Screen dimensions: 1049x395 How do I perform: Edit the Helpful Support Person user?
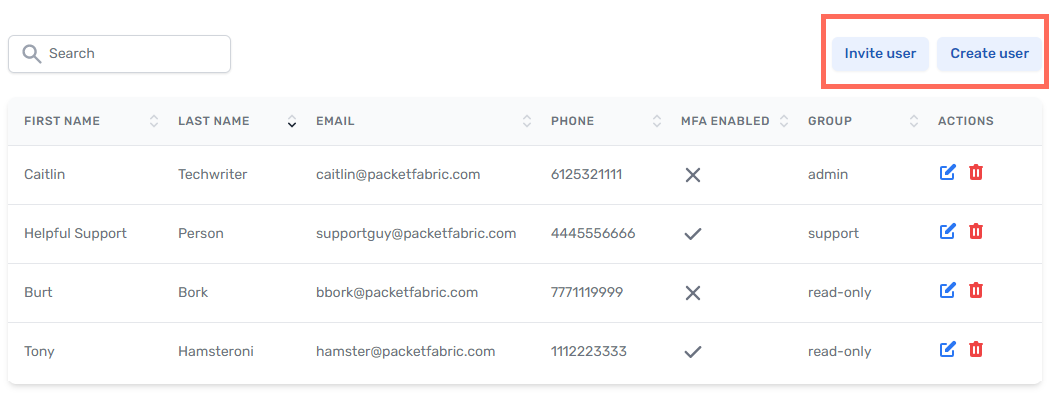(x=947, y=232)
